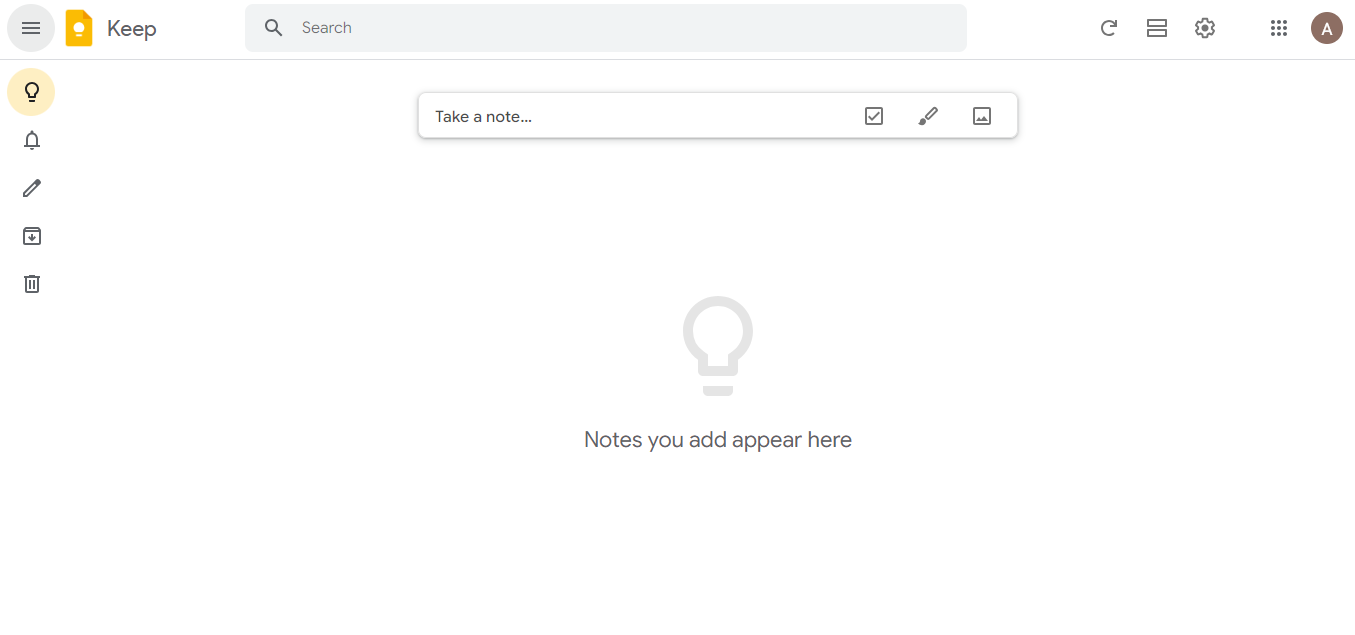Open the Trash from the sidebar
The image size is (1355, 635).
point(32,284)
